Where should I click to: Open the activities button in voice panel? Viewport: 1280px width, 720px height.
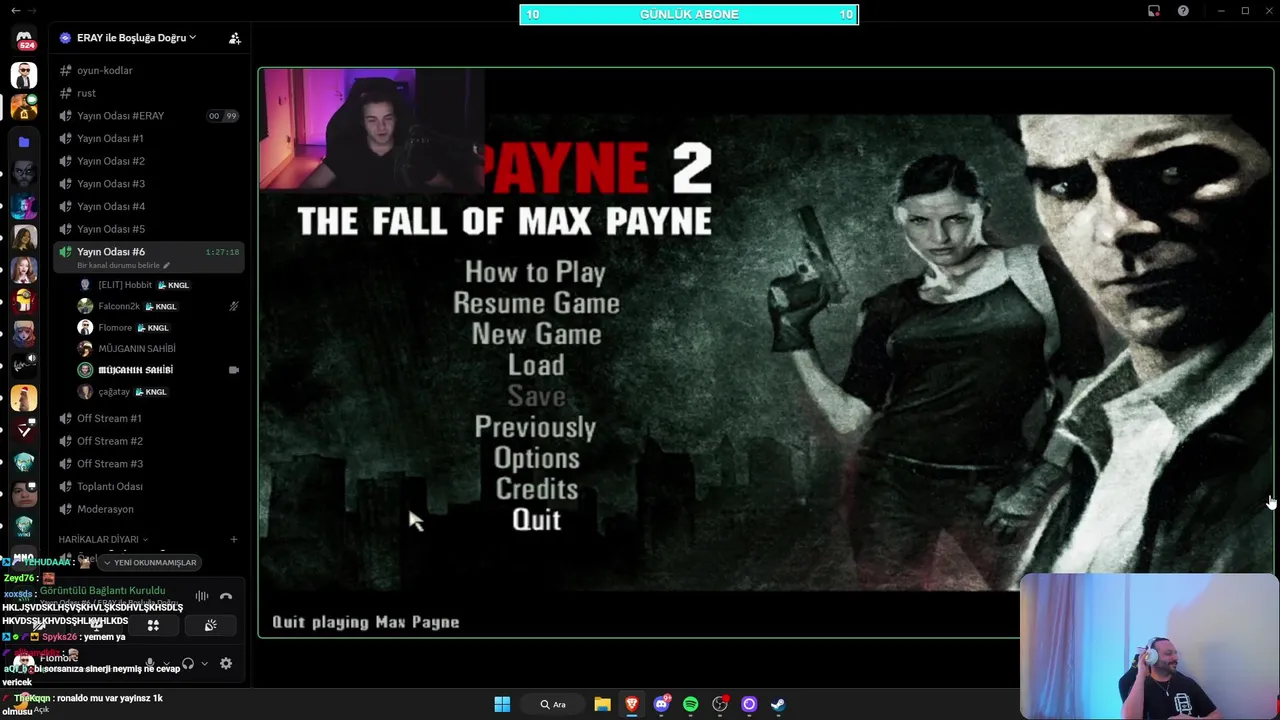153,625
